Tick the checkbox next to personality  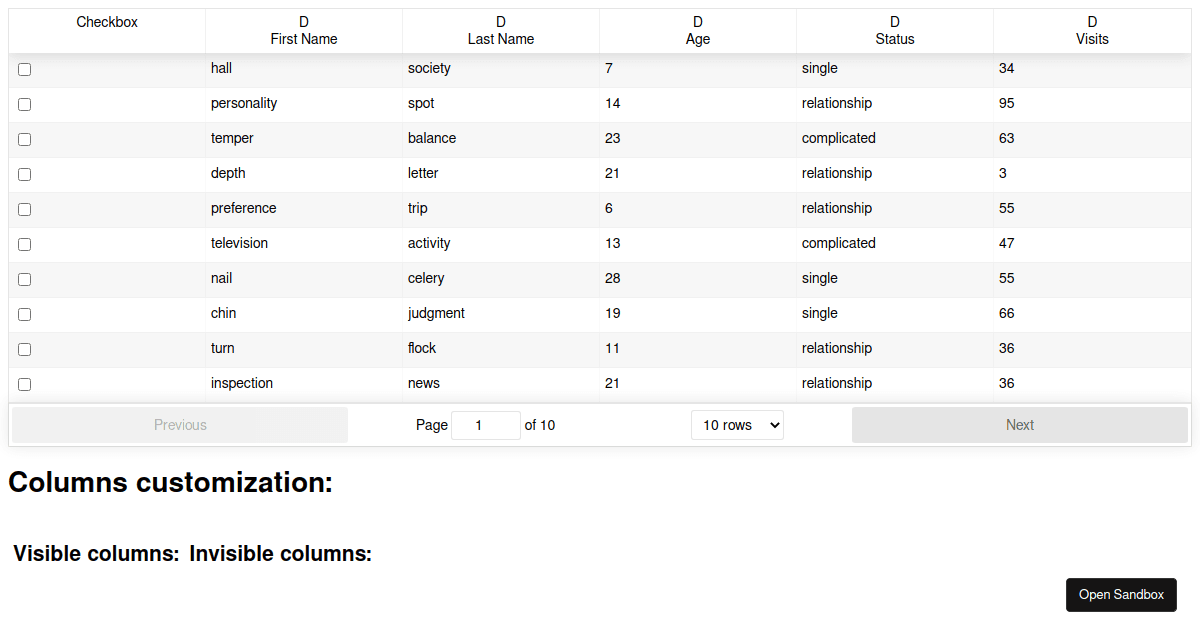[25, 105]
